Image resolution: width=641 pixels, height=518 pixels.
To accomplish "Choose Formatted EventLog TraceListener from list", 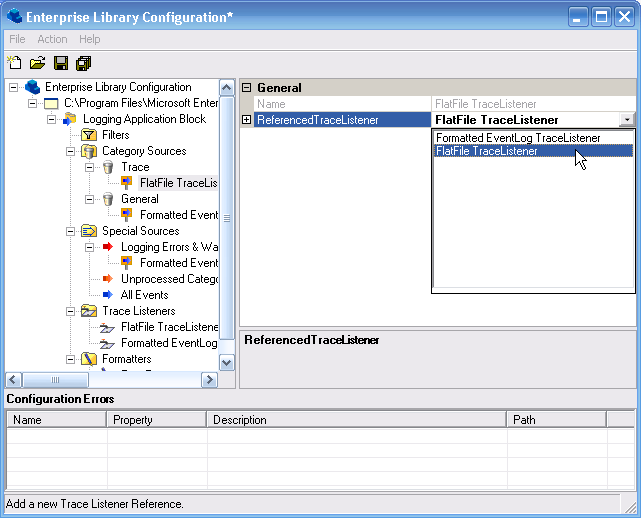I will pyautogui.click(x=518, y=138).
